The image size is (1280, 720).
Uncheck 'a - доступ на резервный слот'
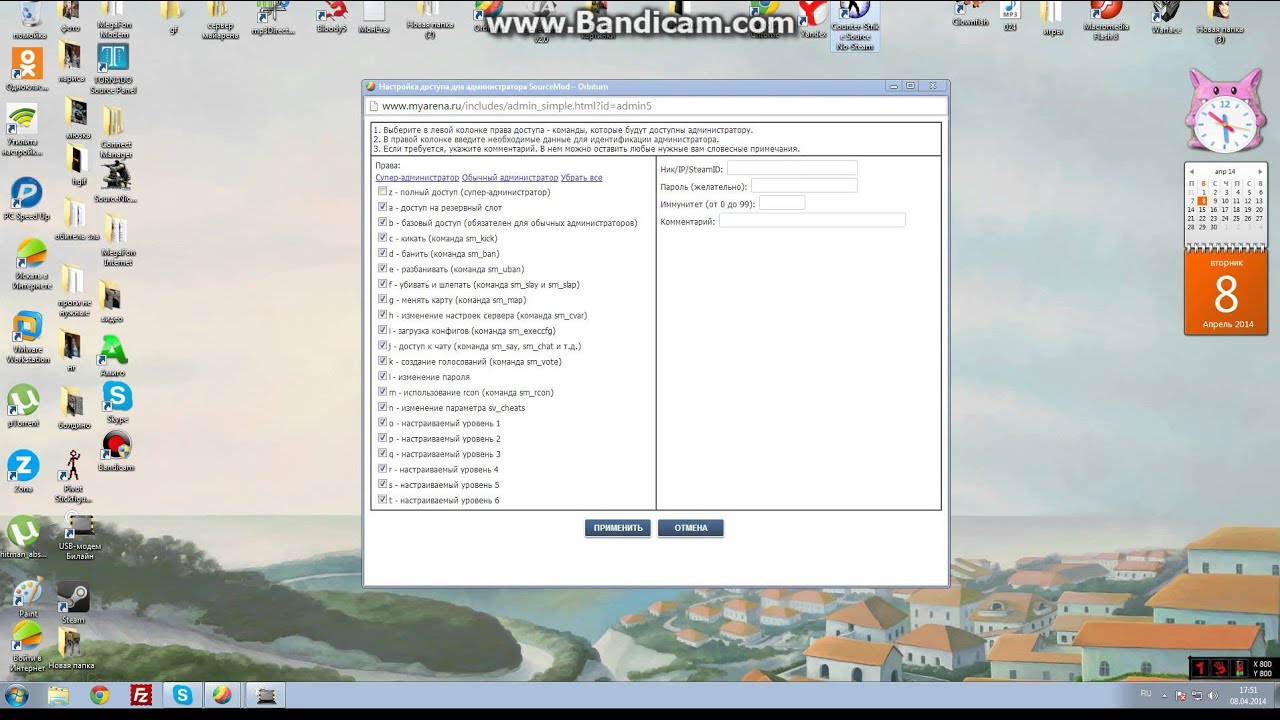click(x=382, y=207)
